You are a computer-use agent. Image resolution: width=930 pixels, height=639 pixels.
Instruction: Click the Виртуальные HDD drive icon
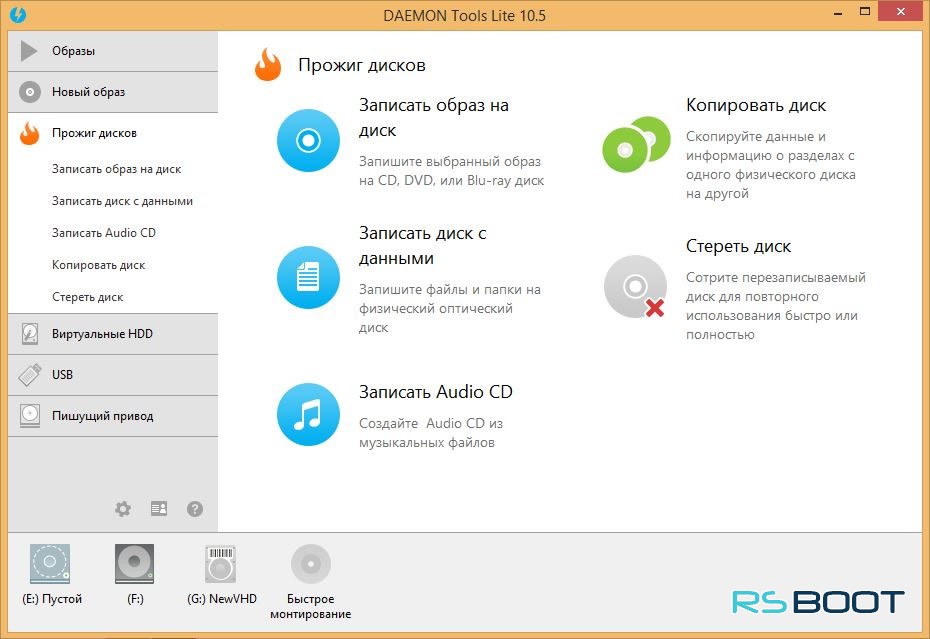click(30, 334)
